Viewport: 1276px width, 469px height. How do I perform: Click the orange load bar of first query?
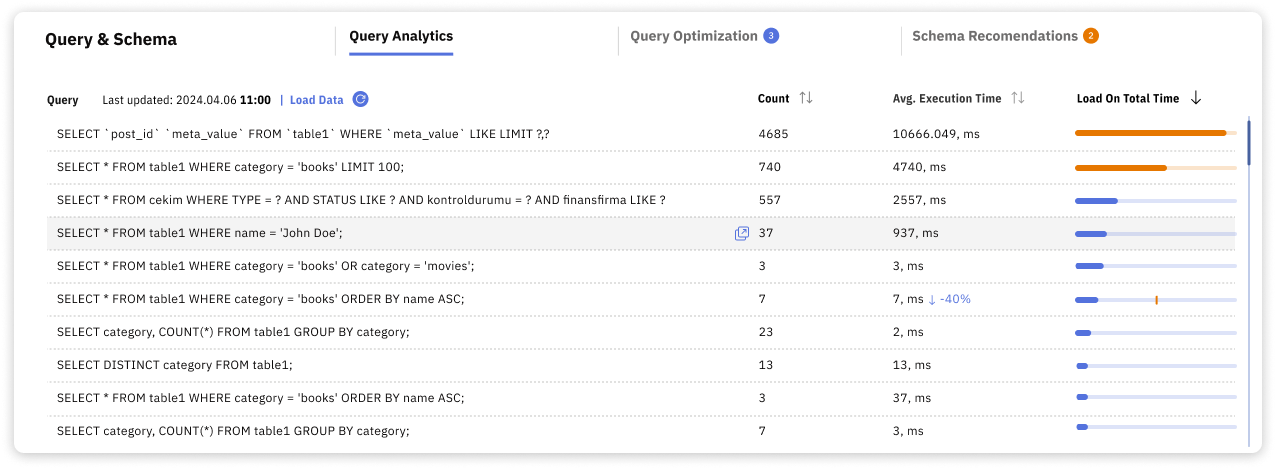click(1150, 133)
